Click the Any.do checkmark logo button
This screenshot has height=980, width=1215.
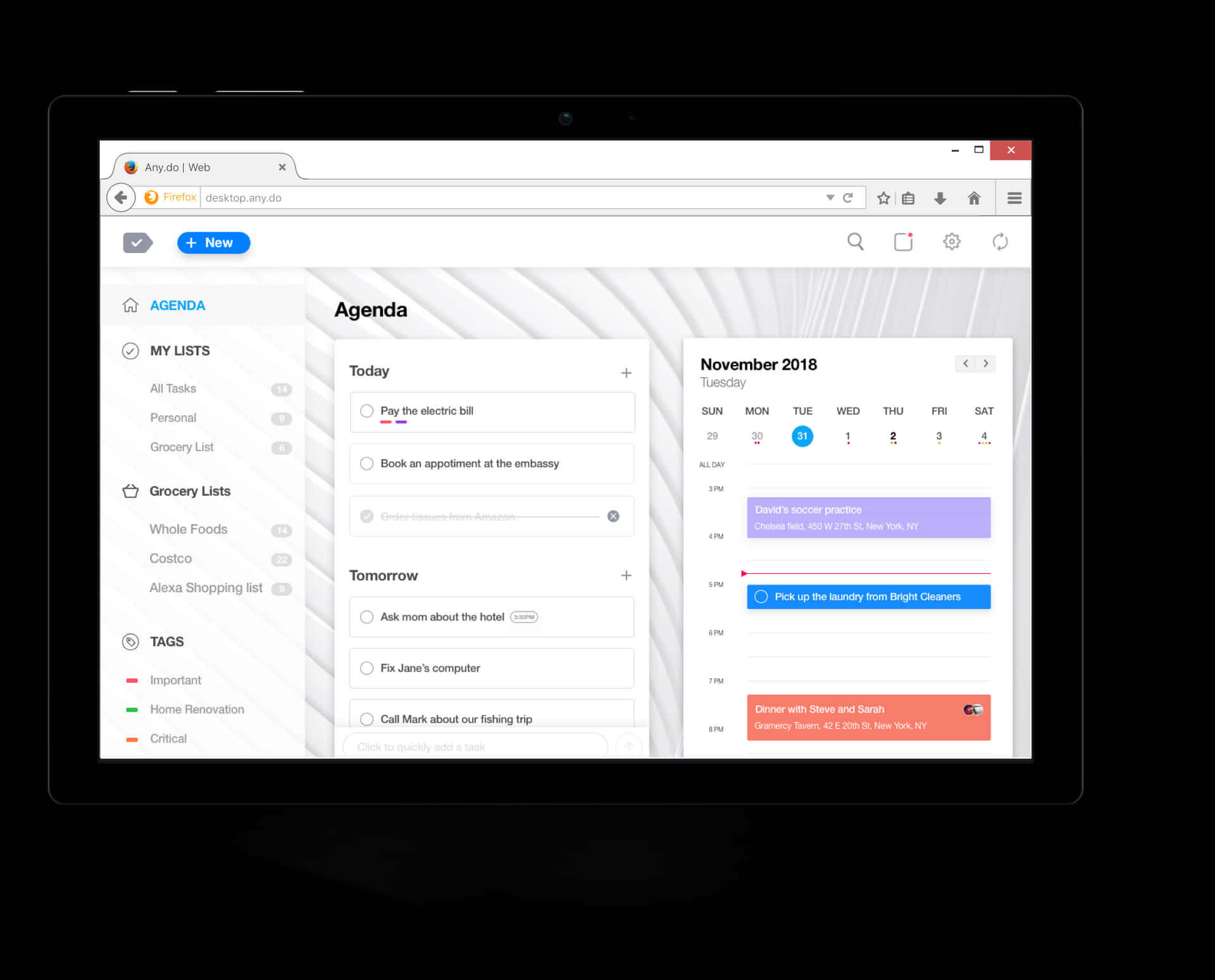coord(137,242)
